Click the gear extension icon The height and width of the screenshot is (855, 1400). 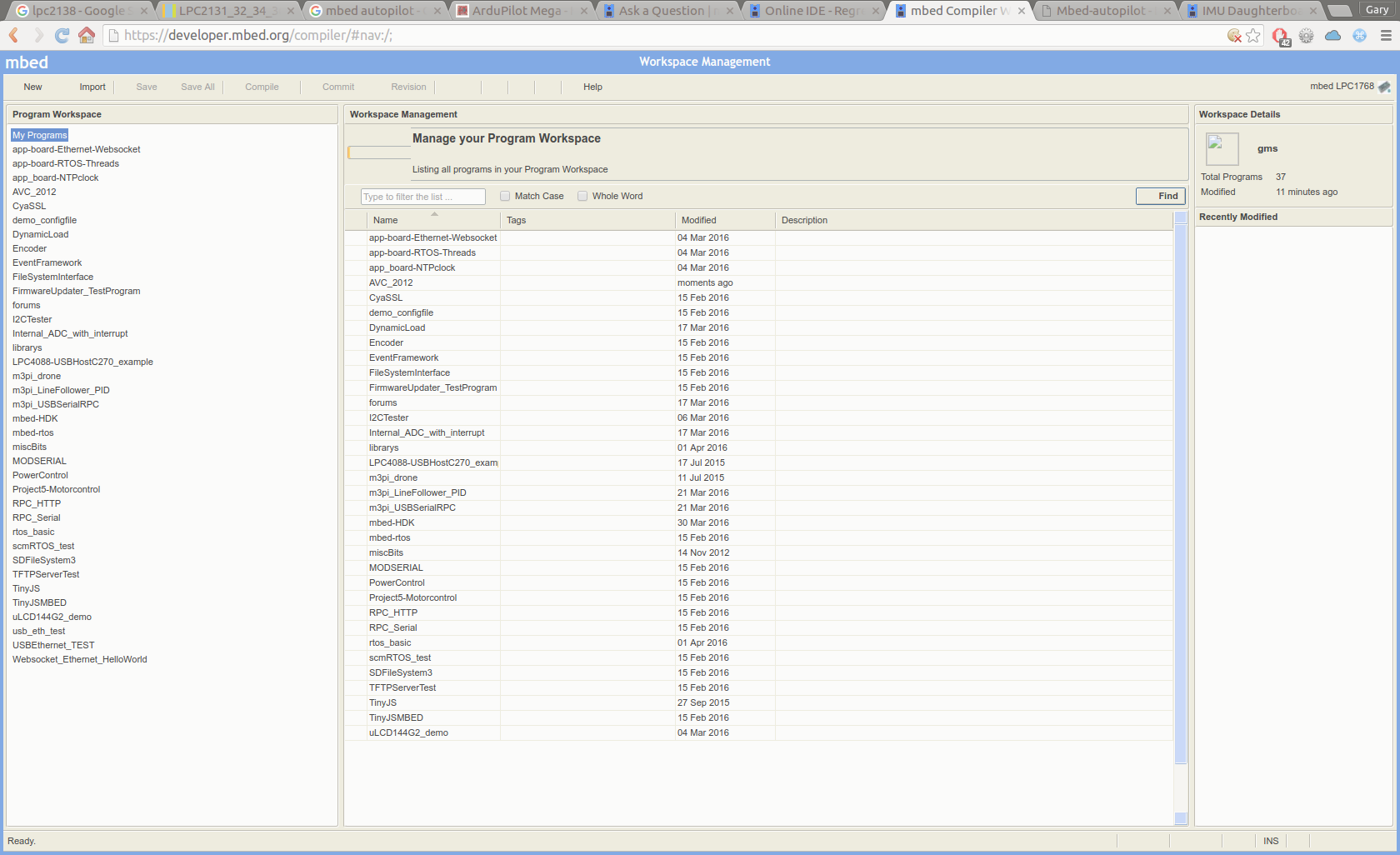click(x=1307, y=35)
